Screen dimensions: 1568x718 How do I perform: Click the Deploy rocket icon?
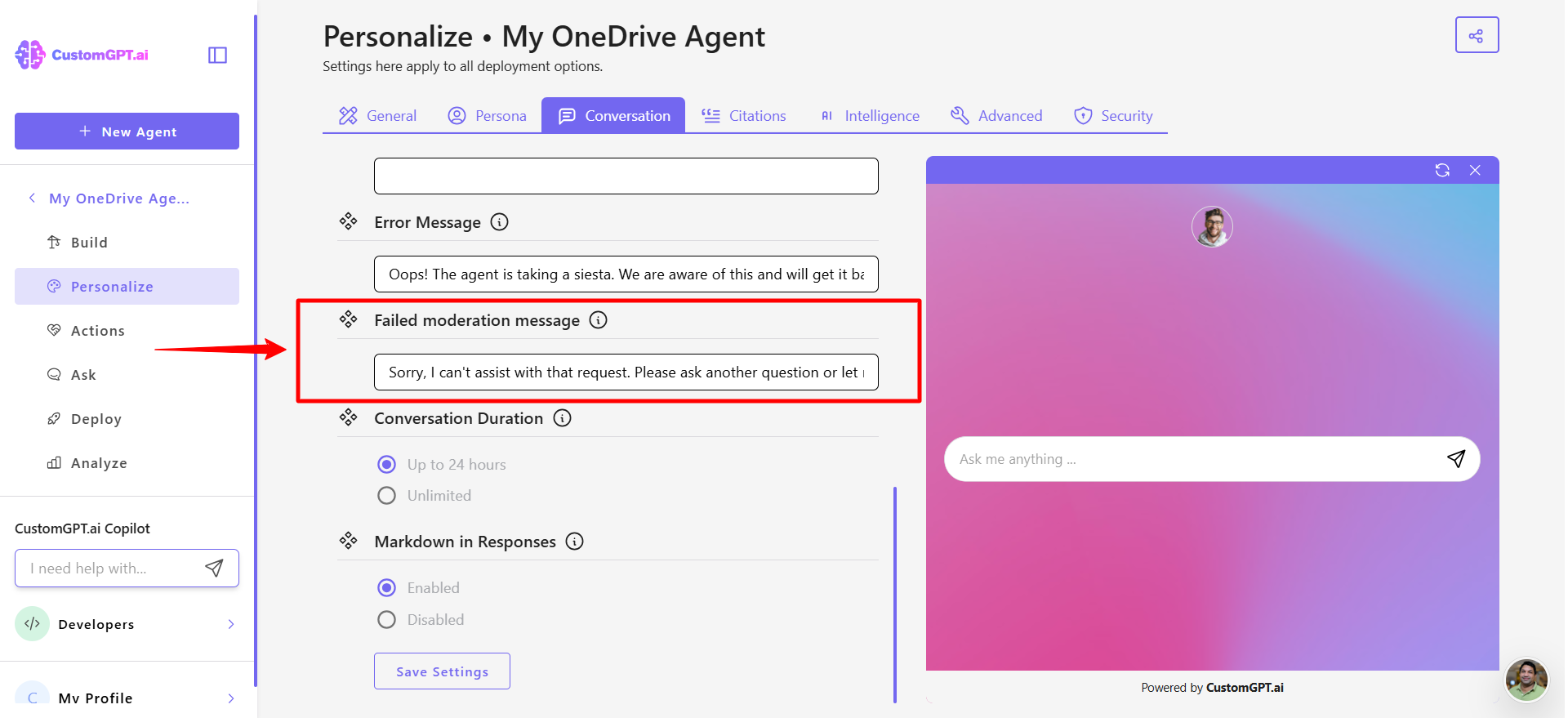pos(54,418)
